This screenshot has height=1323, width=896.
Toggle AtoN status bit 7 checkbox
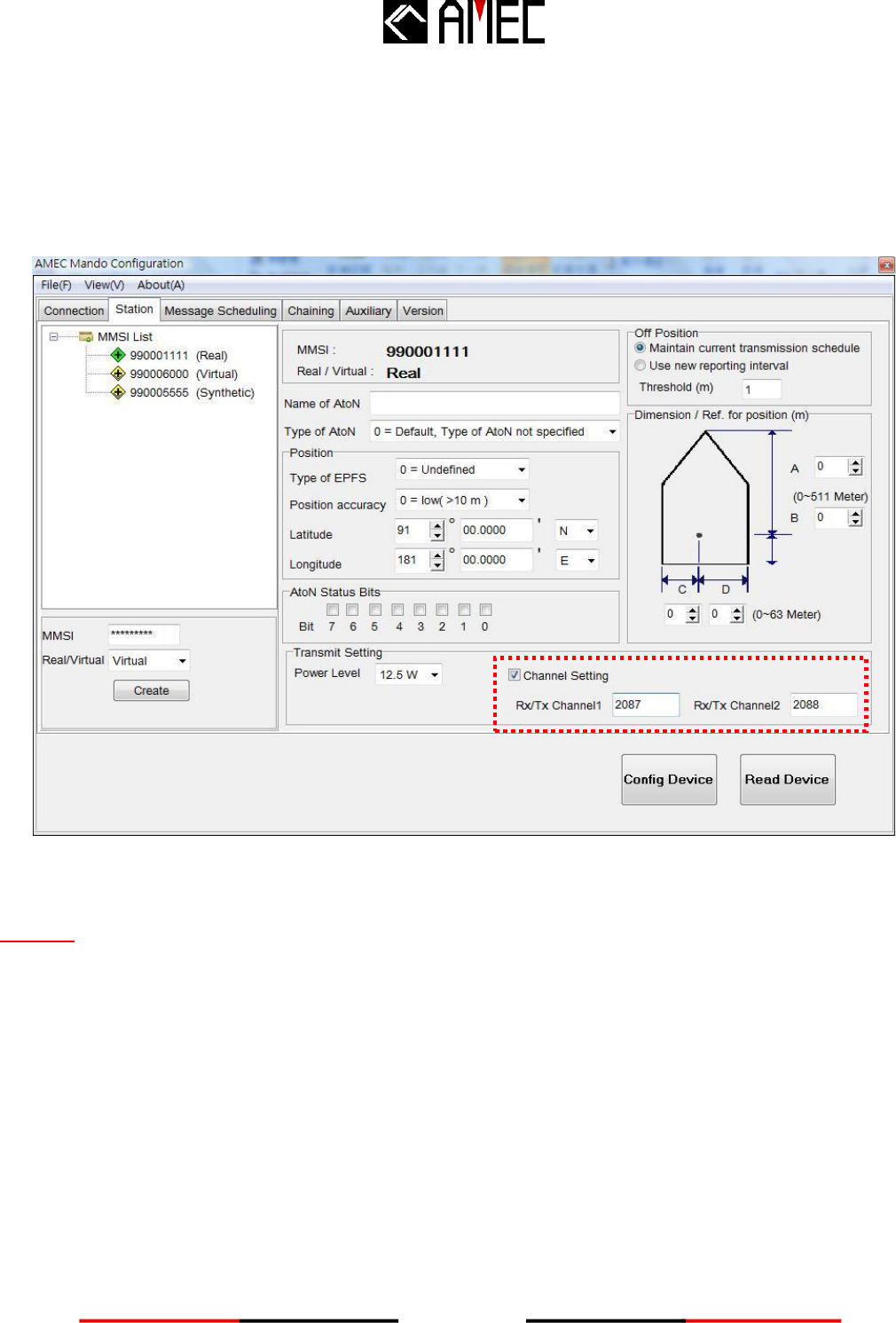coord(333,610)
